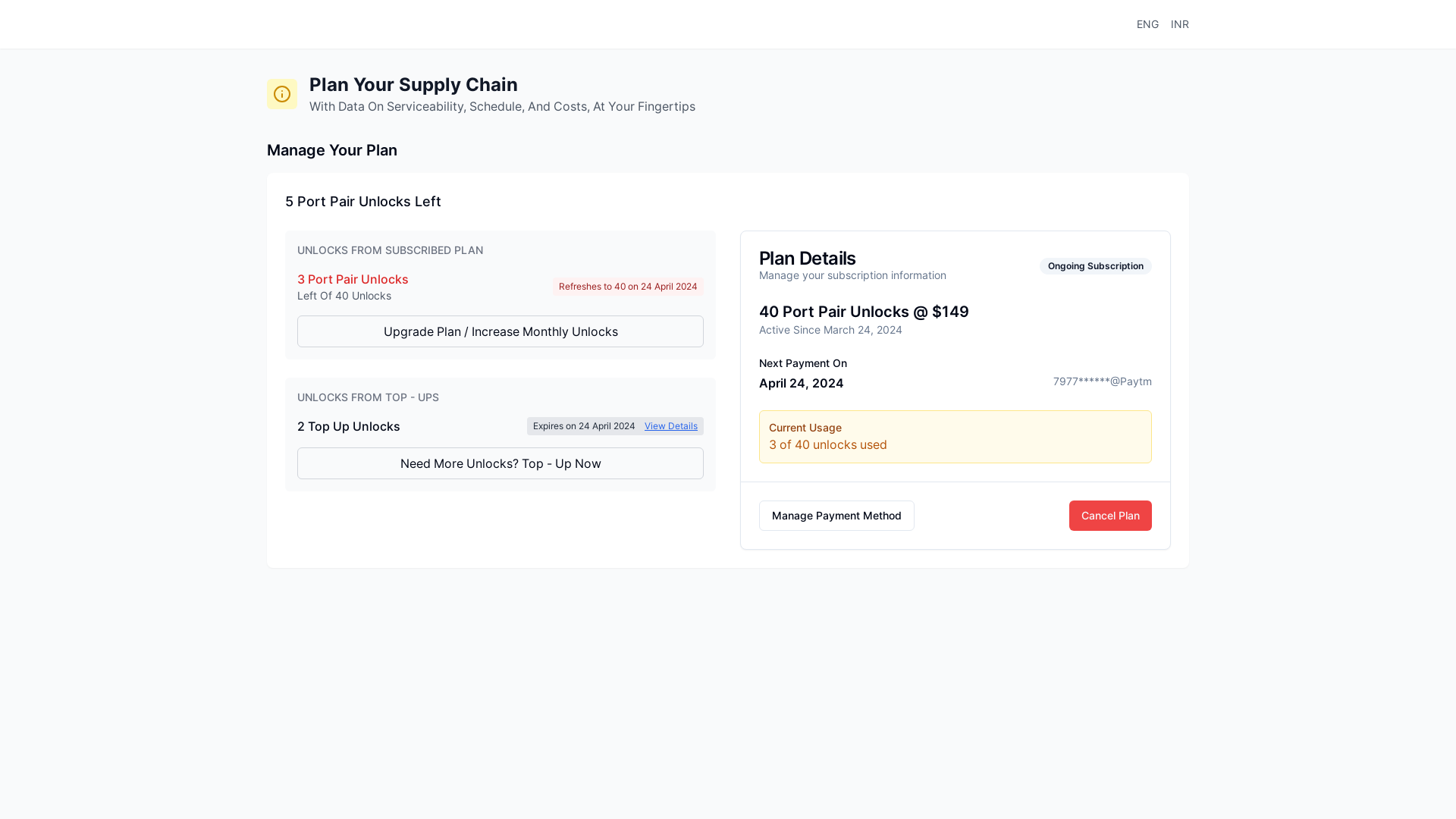Open the INR currency selector
The height and width of the screenshot is (819, 1456).
pyautogui.click(x=1179, y=24)
